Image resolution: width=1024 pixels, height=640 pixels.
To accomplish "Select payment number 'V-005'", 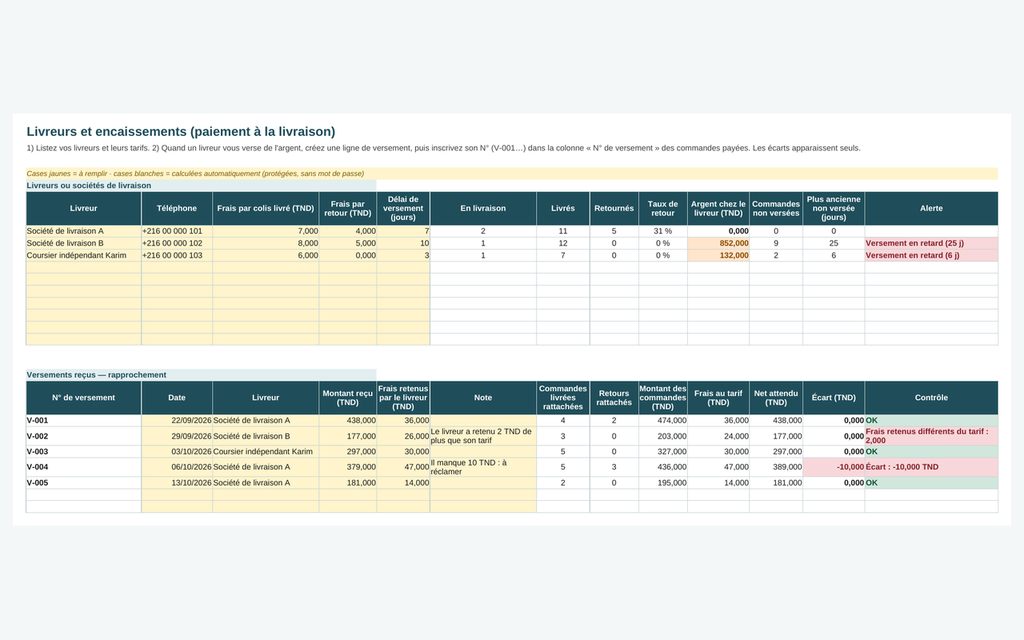I will 84,483.
